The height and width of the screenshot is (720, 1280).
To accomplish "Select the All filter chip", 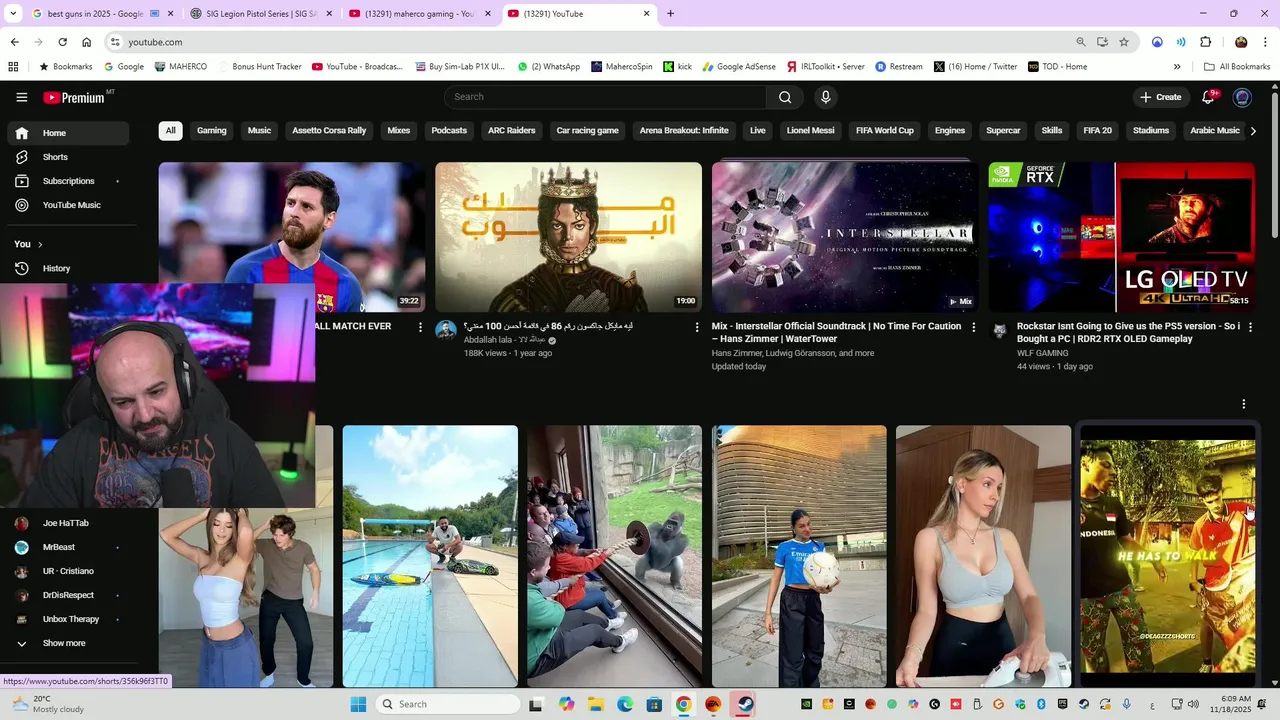I will (x=170, y=131).
